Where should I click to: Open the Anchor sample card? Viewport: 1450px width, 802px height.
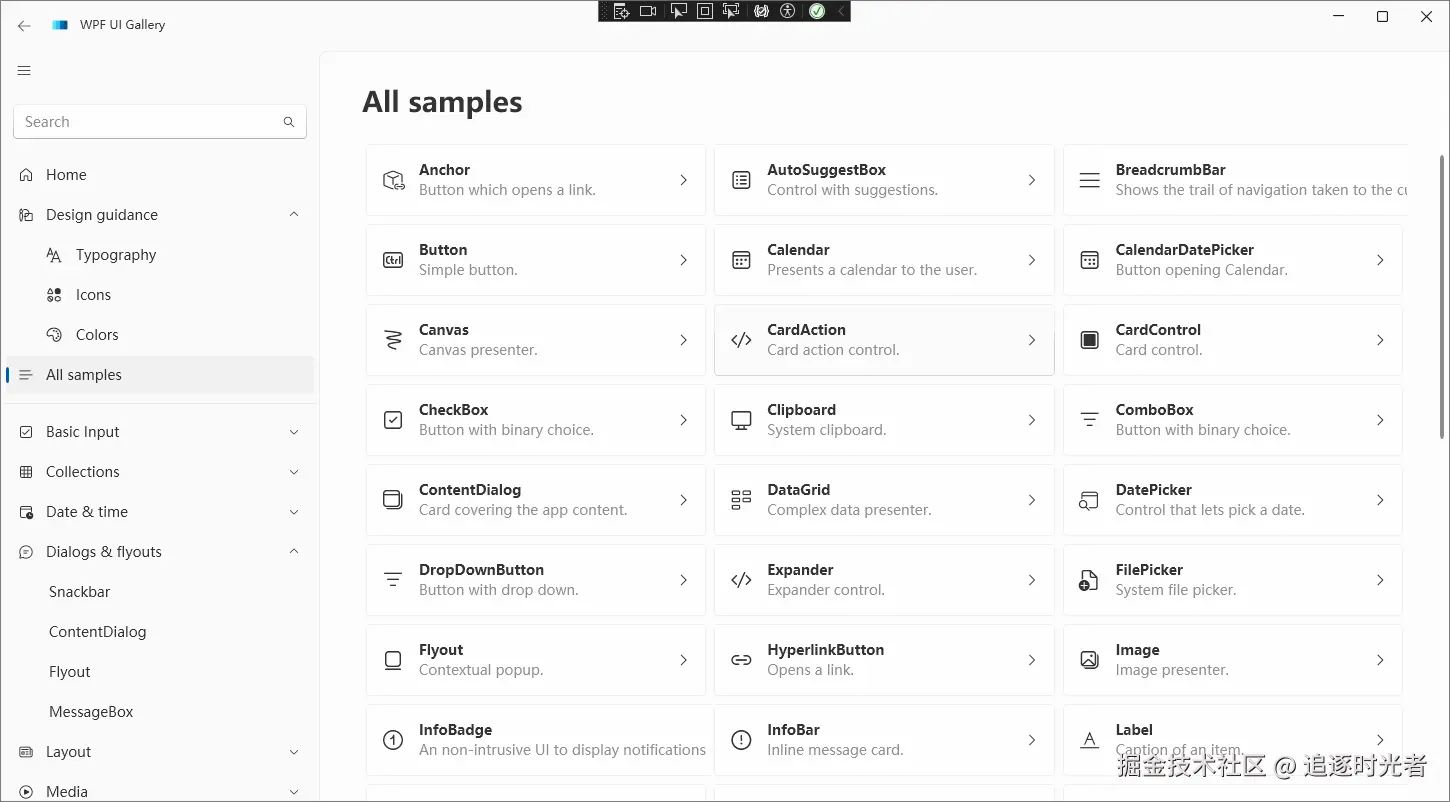(x=535, y=180)
